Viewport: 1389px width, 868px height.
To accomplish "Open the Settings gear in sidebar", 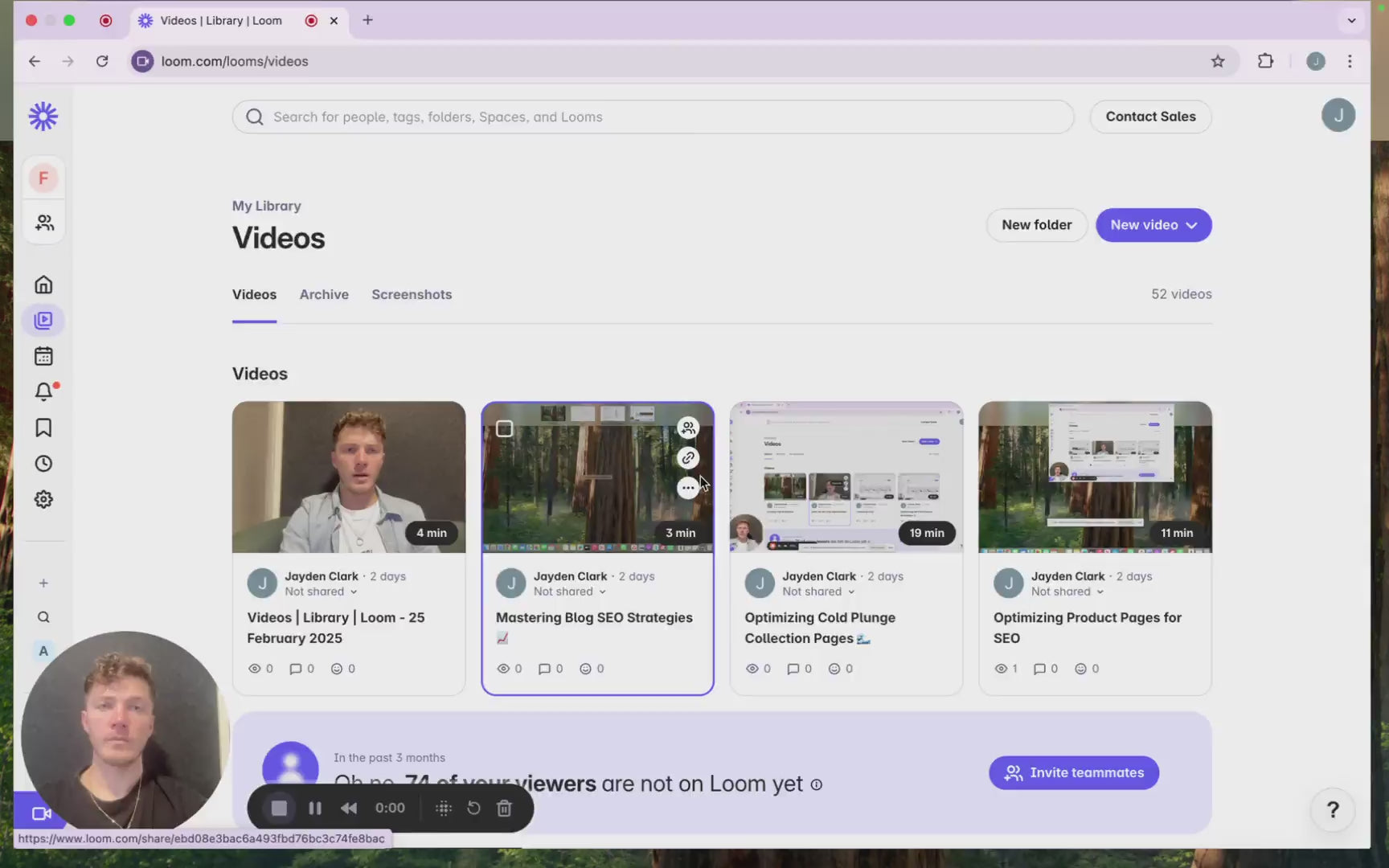I will pos(43,499).
